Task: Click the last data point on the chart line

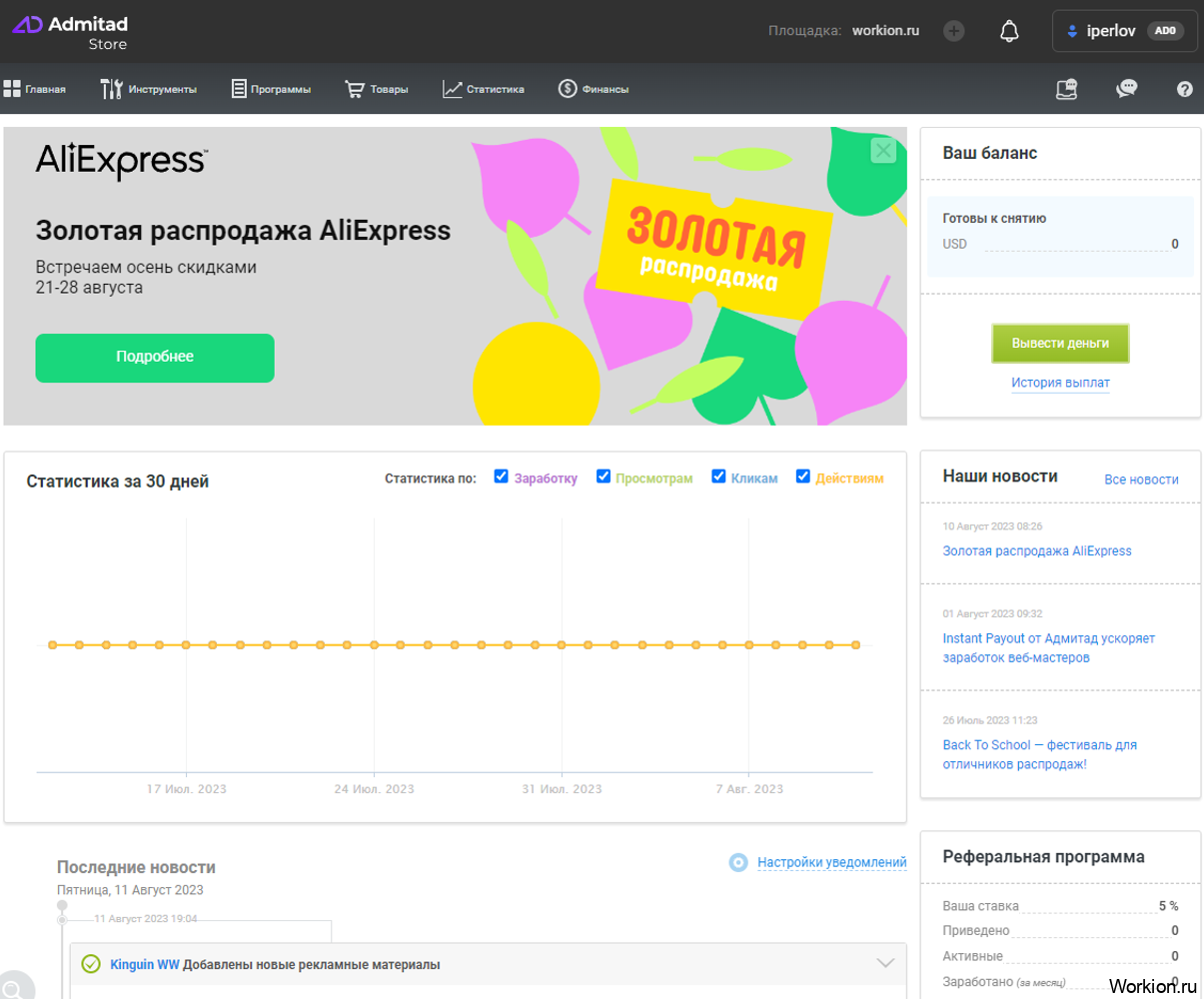Action: (855, 645)
